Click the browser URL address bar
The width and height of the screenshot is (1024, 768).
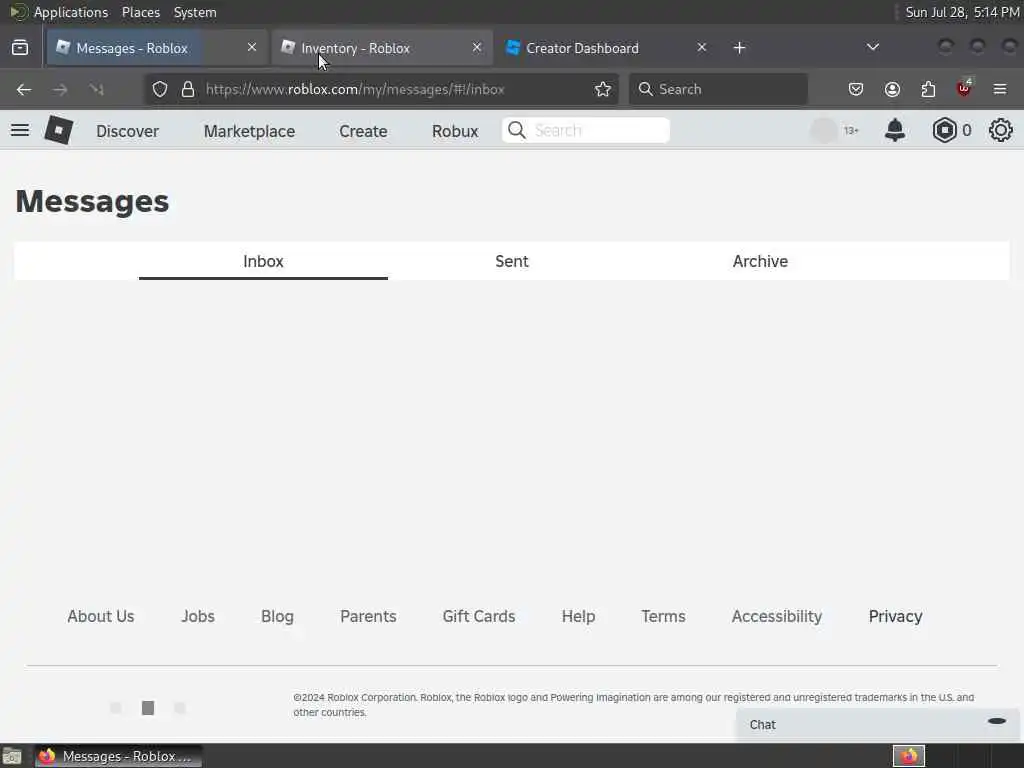[382, 89]
